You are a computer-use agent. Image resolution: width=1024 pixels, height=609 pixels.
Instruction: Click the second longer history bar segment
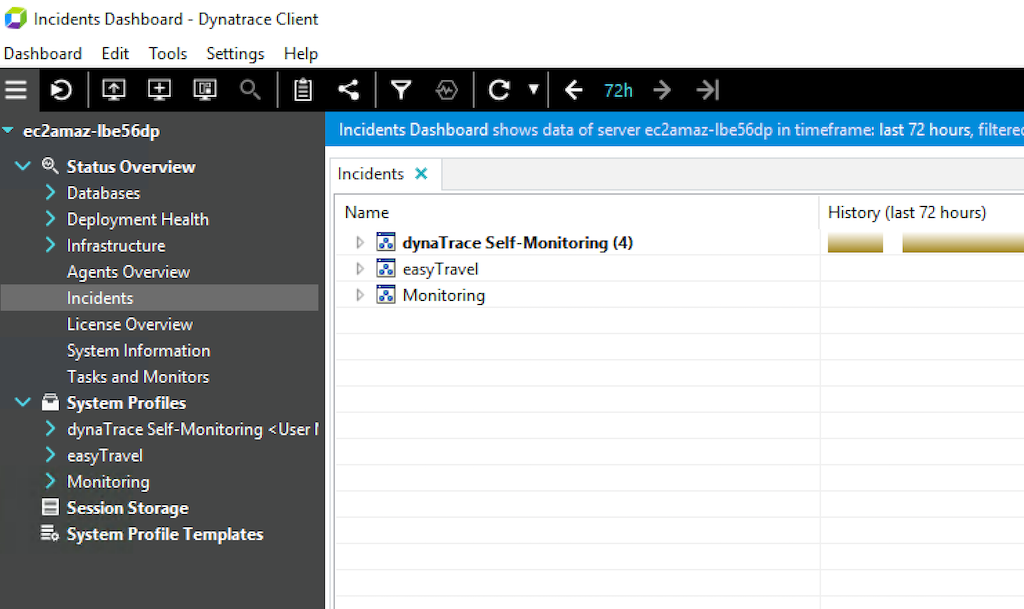(963, 243)
